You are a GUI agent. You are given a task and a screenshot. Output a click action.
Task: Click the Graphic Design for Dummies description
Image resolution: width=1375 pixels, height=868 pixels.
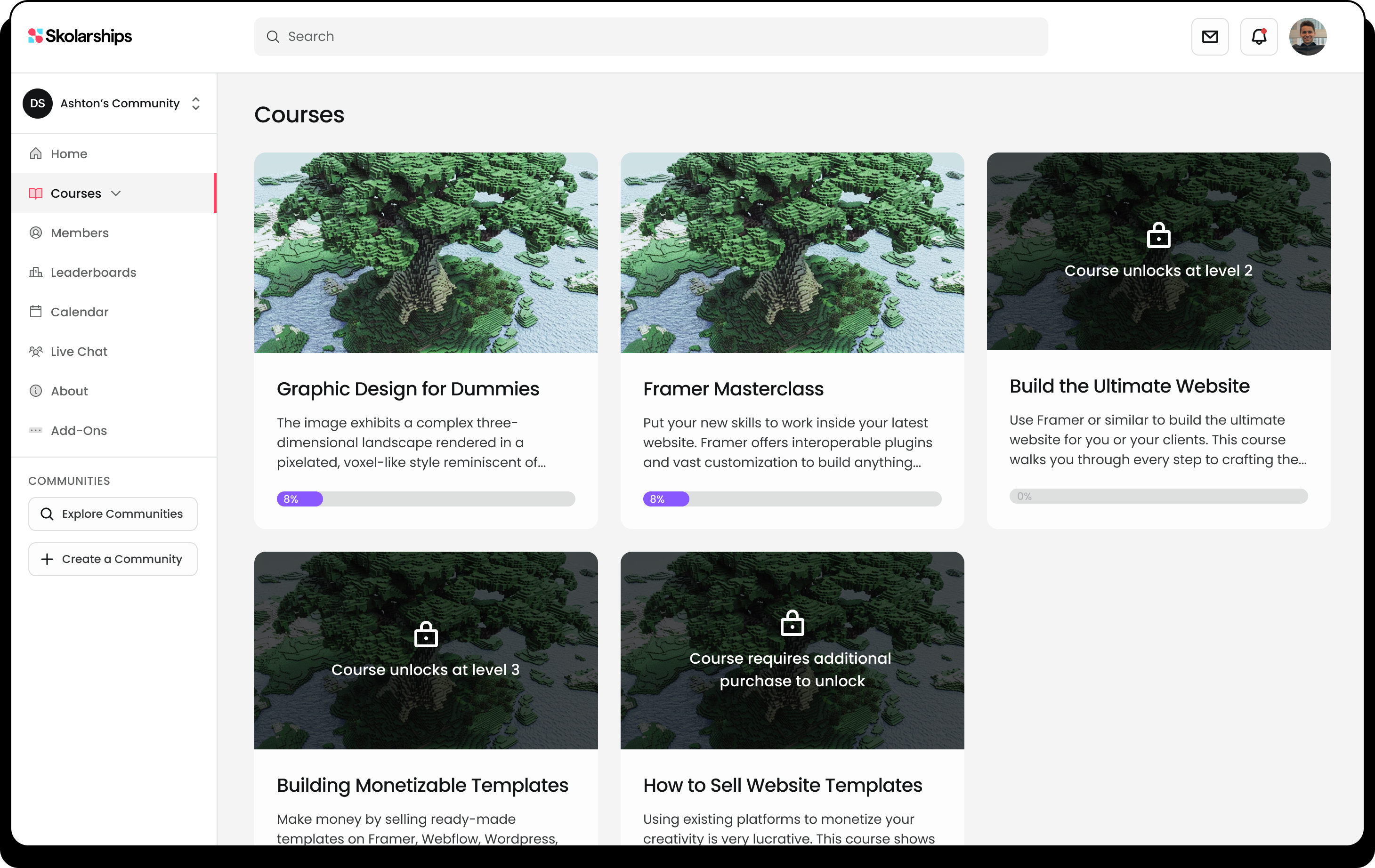point(411,442)
